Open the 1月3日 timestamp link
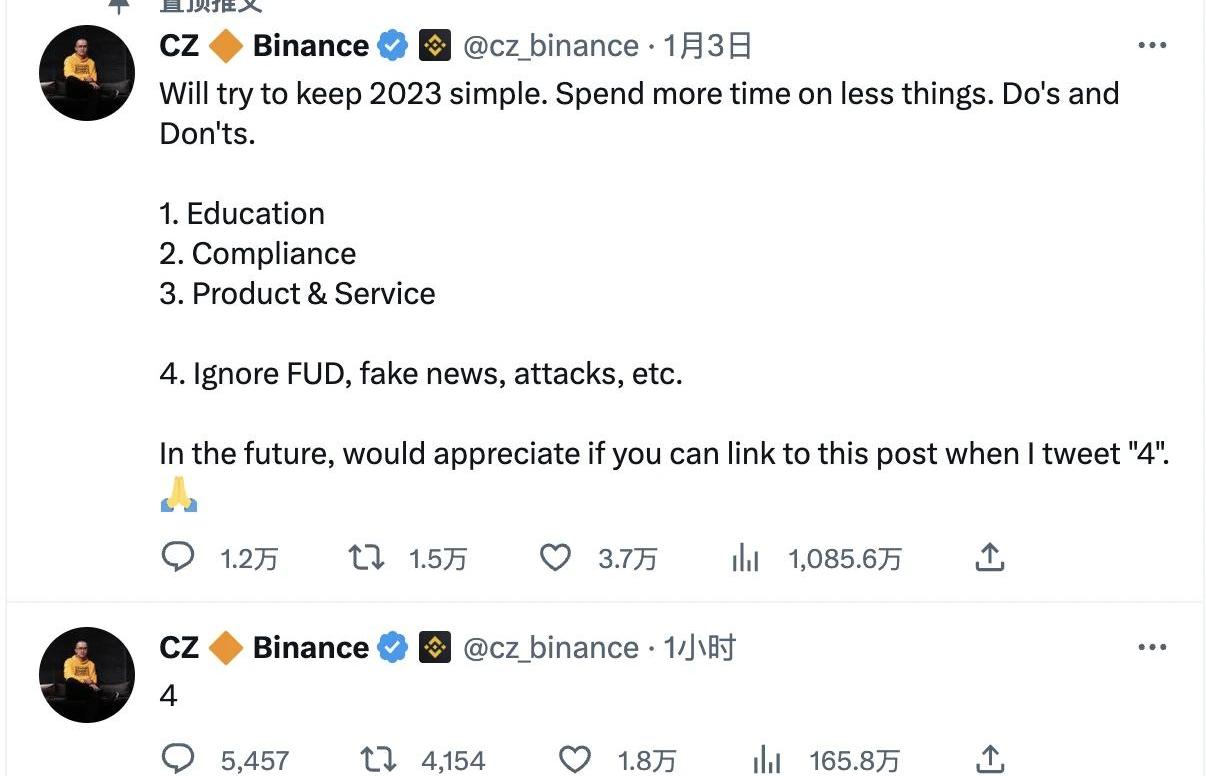Image resolution: width=1206 pixels, height=776 pixels. (x=708, y=46)
